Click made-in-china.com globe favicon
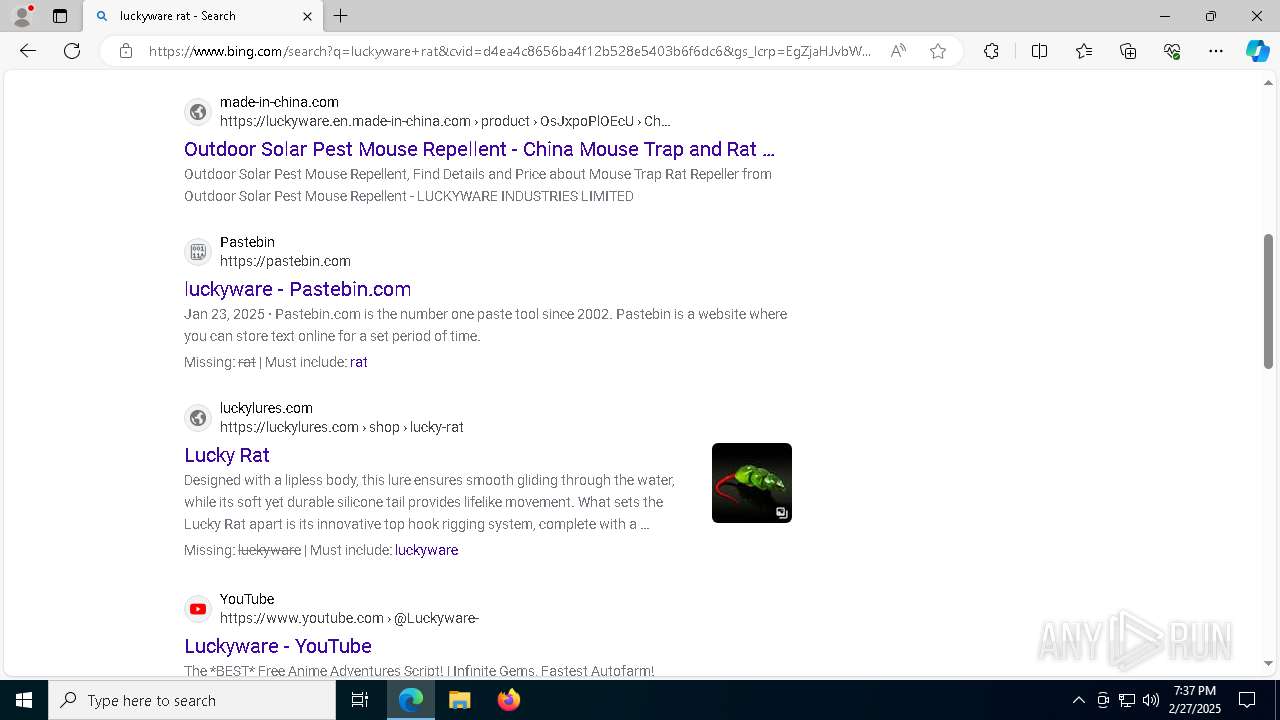Screen dimensions: 1280x720 click(198, 112)
